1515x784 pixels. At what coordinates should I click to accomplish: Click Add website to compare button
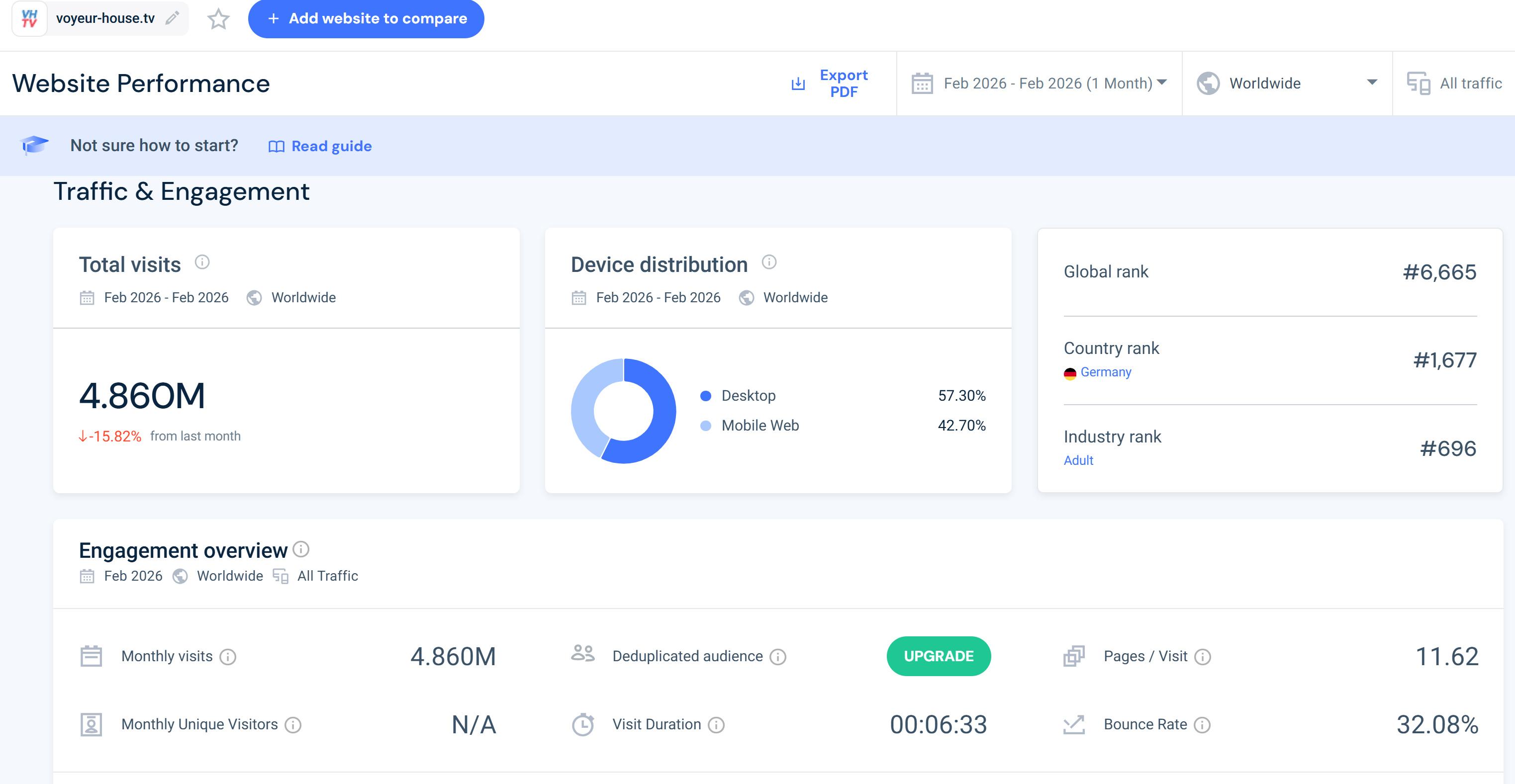366,19
